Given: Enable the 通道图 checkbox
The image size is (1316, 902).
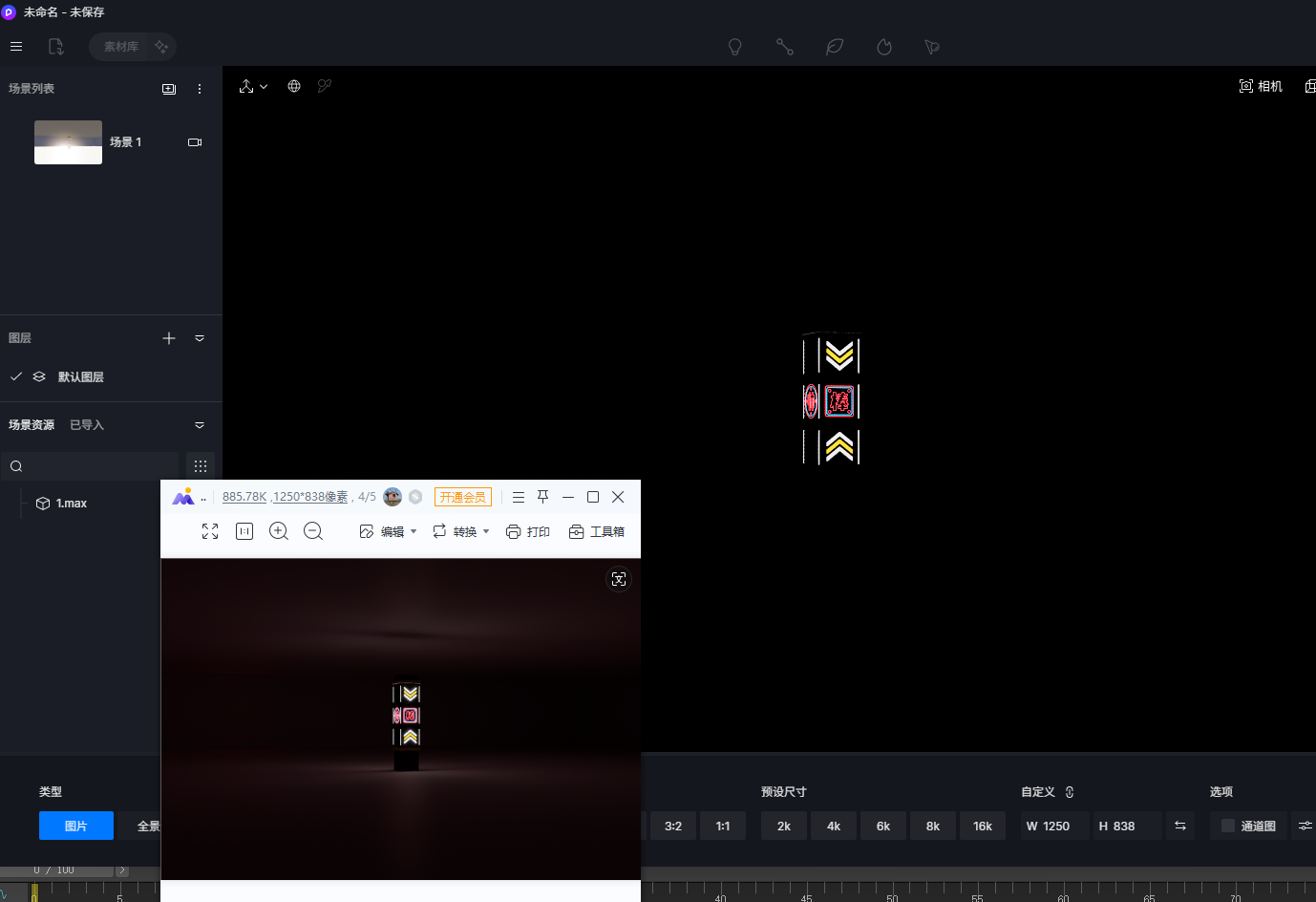Looking at the screenshot, I should coord(1228,826).
